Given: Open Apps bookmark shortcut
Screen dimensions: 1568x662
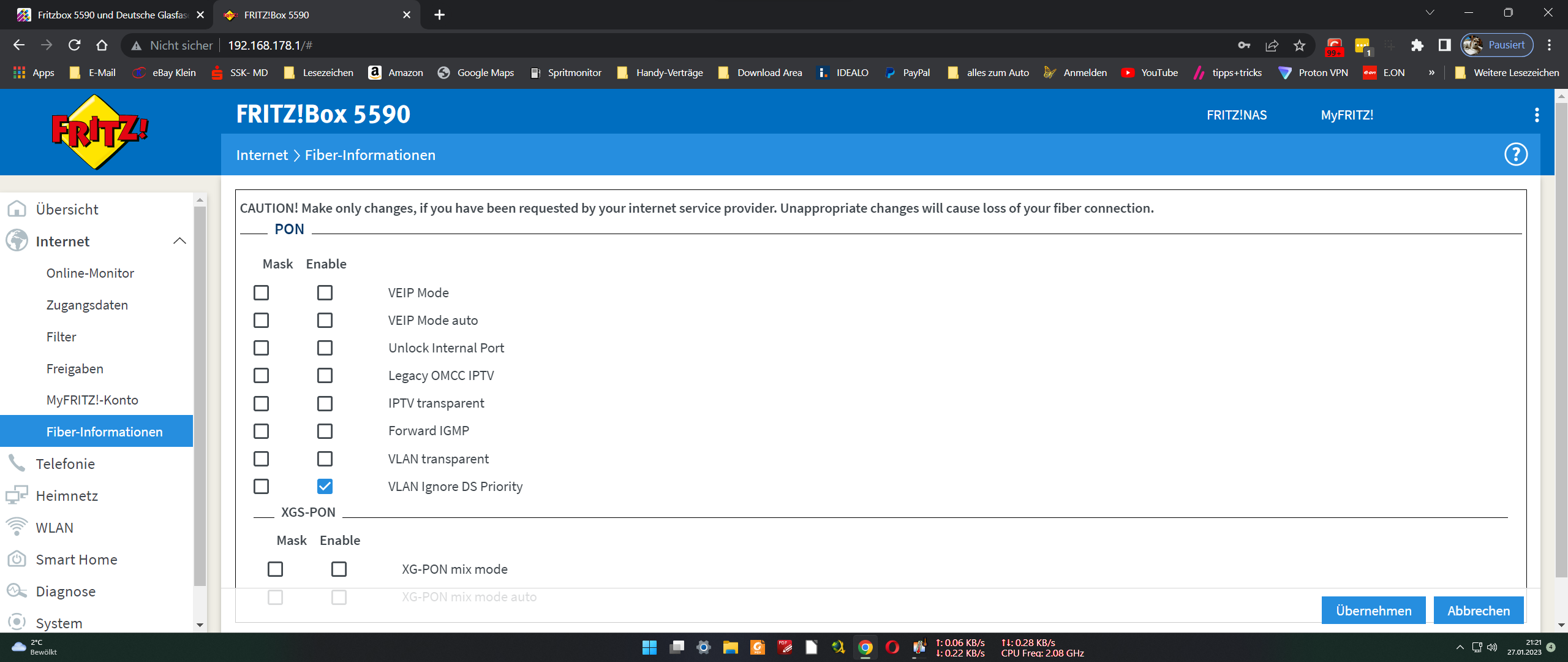Looking at the screenshot, I should (x=34, y=73).
